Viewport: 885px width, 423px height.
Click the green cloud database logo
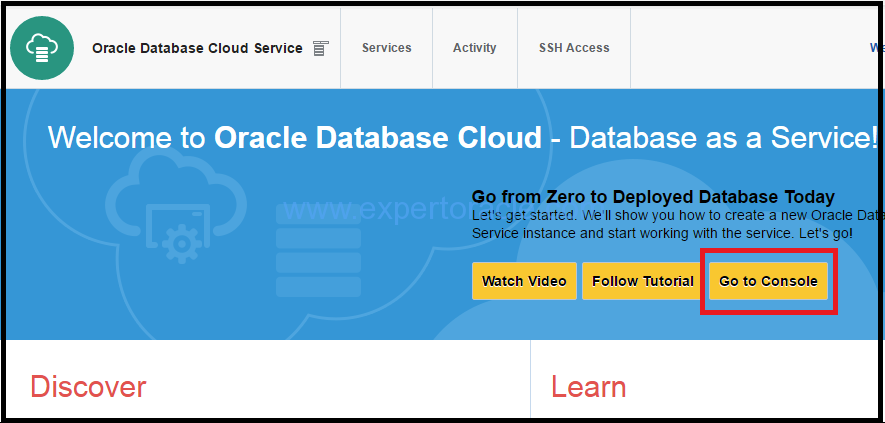(x=42, y=48)
